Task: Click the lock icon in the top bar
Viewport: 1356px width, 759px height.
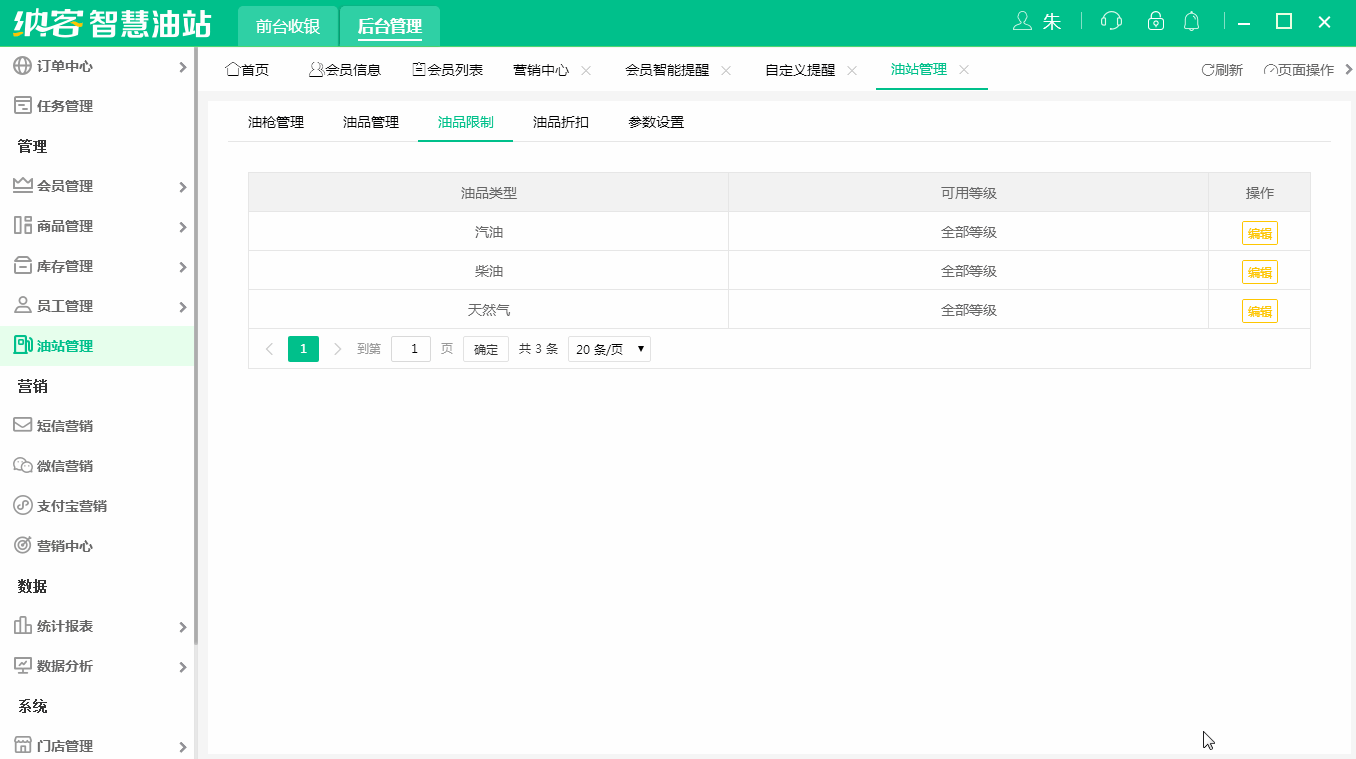Action: (1155, 20)
